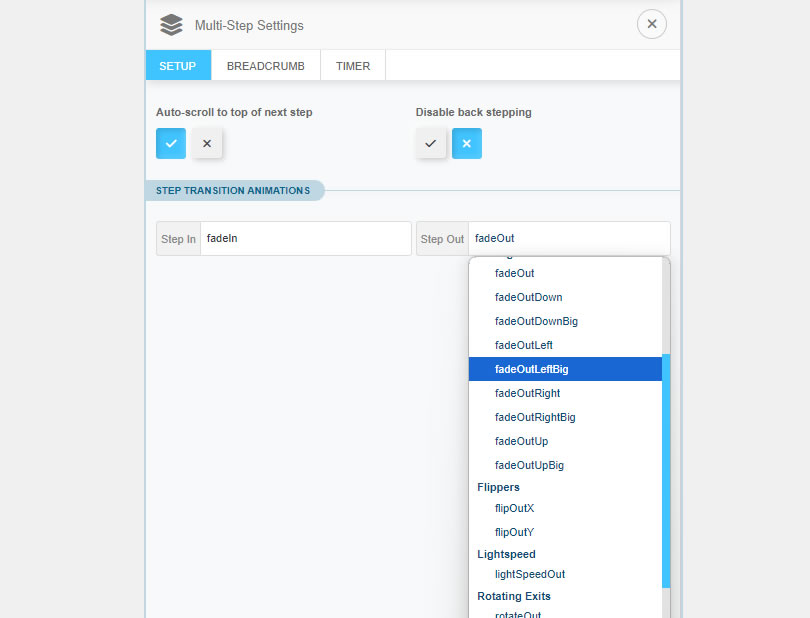Open the Step In animation dropdown
The image size is (810, 618).
(306, 238)
